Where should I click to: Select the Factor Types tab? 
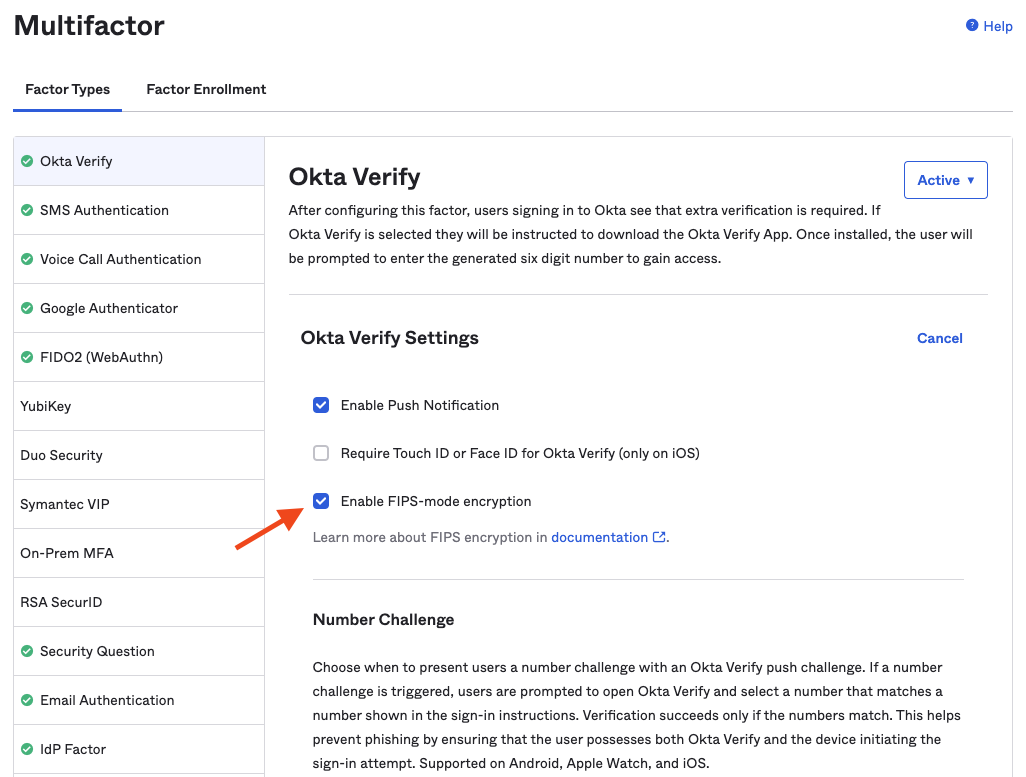[68, 89]
